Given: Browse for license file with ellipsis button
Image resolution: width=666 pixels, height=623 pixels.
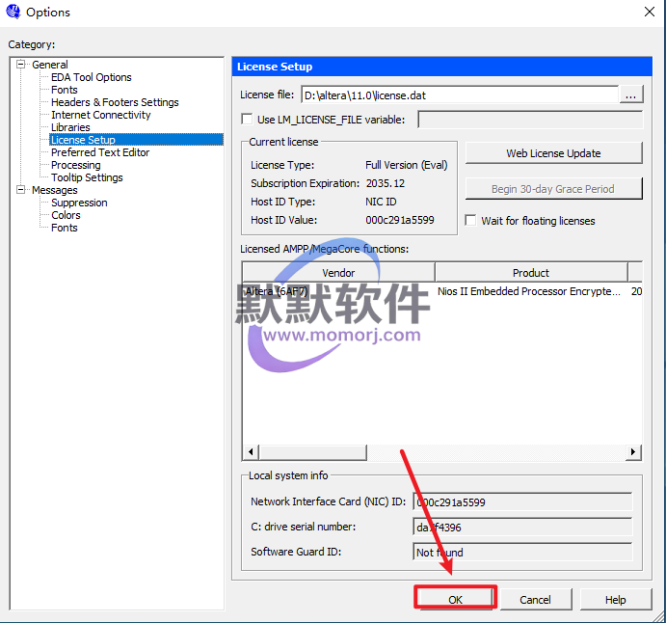Looking at the screenshot, I should click(631, 95).
